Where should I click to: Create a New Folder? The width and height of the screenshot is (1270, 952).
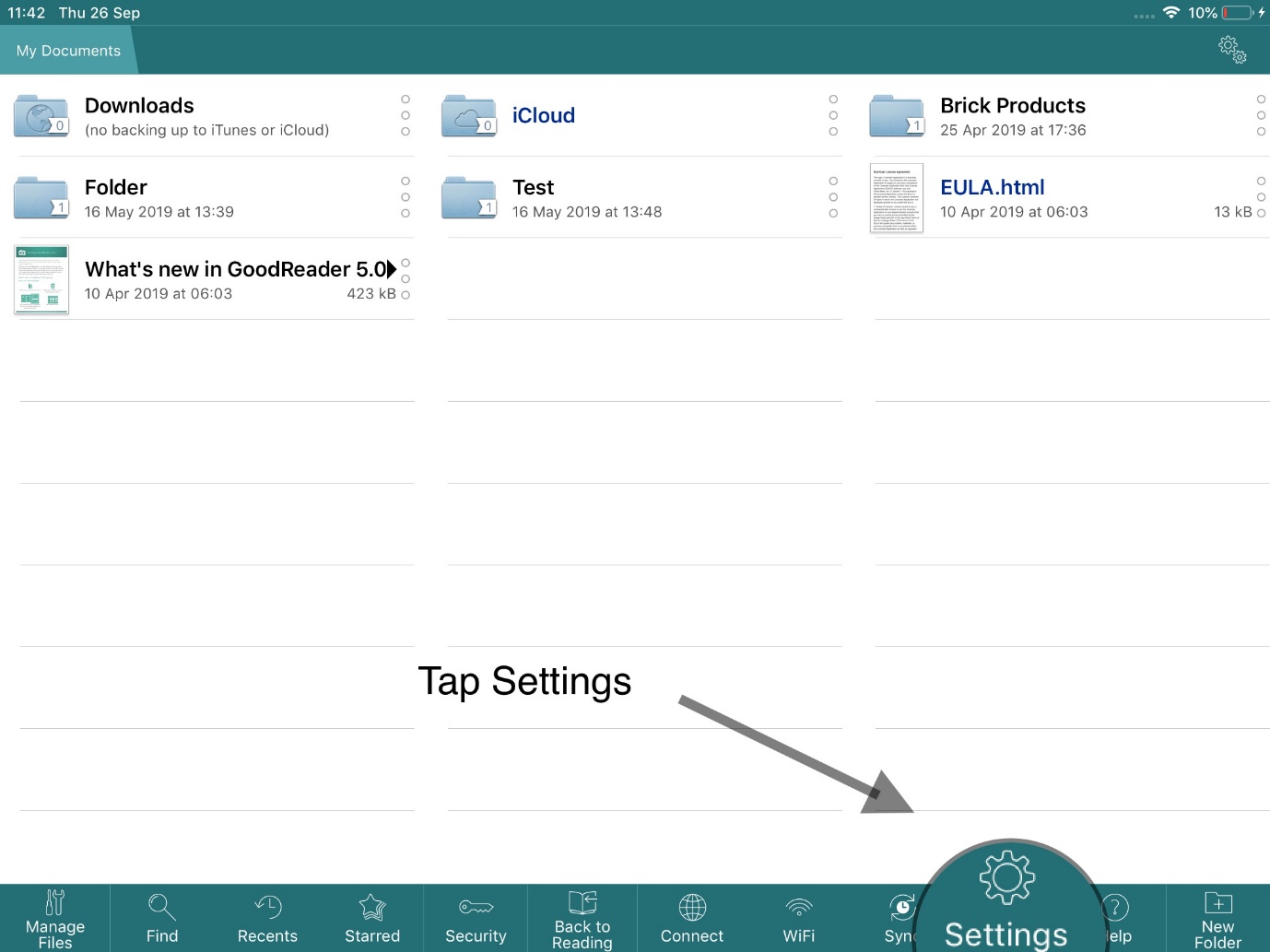[x=1217, y=918]
